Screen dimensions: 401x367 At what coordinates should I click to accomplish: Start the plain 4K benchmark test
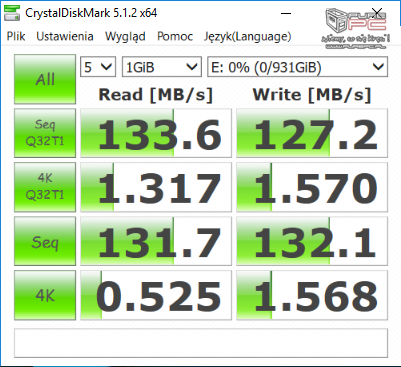[45, 295]
